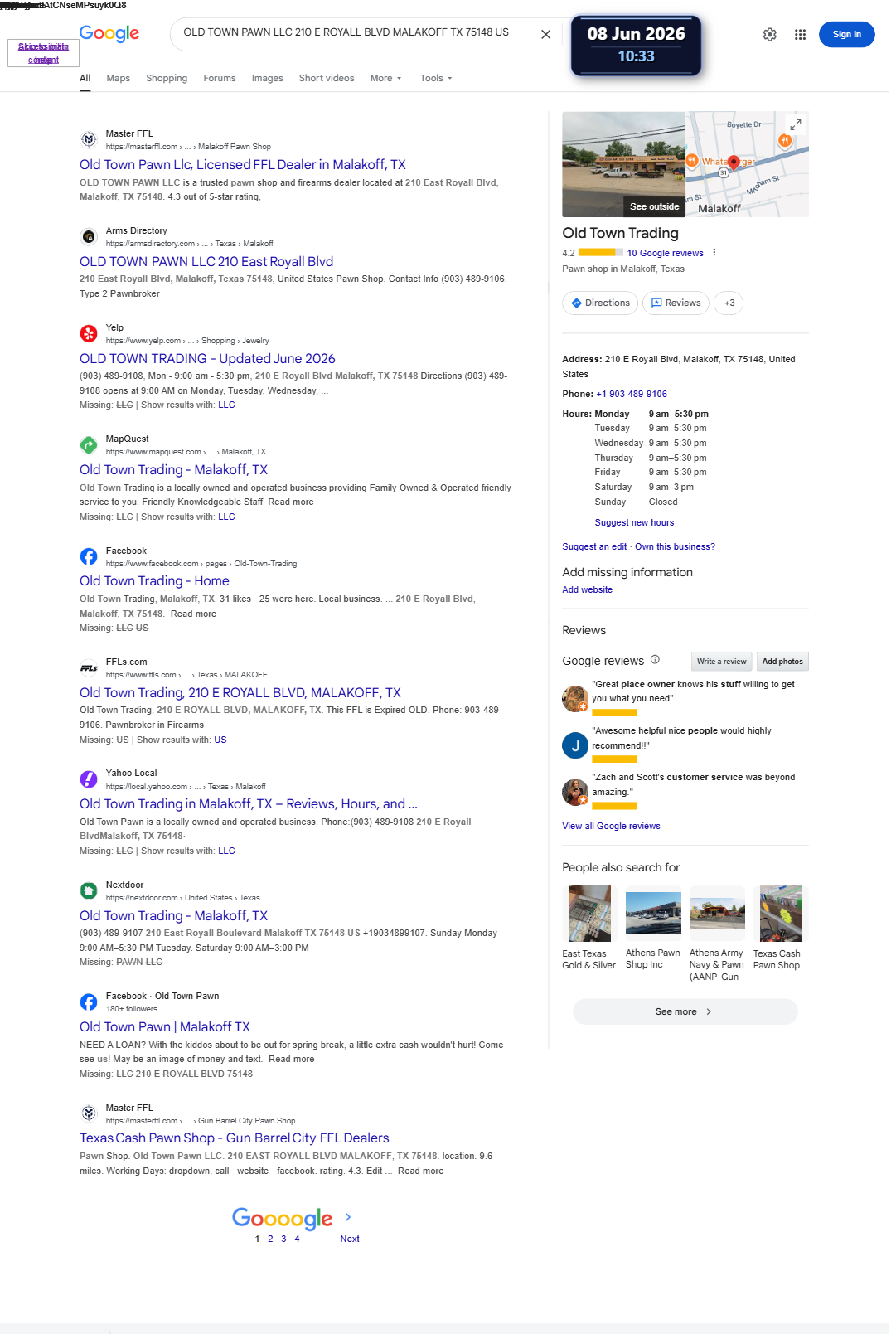Image resolution: width=896 pixels, height=1334 pixels.
Task: Click the See outside street photo
Action: pyautogui.click(x=624, y=164)
